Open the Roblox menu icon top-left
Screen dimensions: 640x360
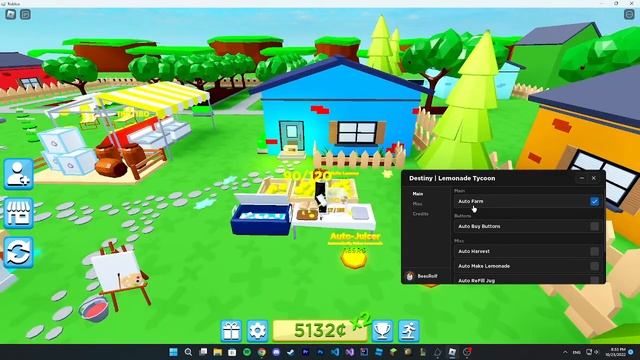pyautogui.click(x=11, y=14)
